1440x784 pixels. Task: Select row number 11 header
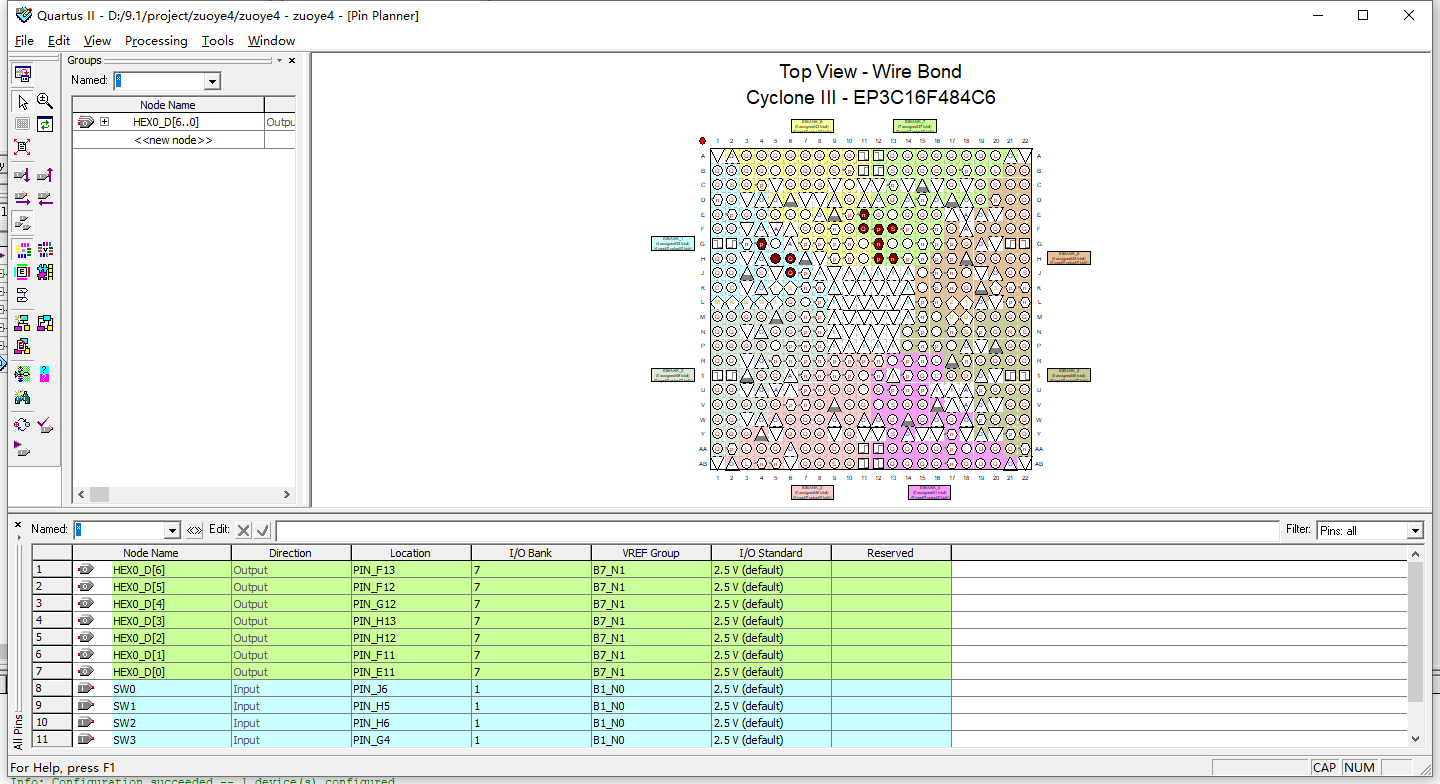pos(52,740)
